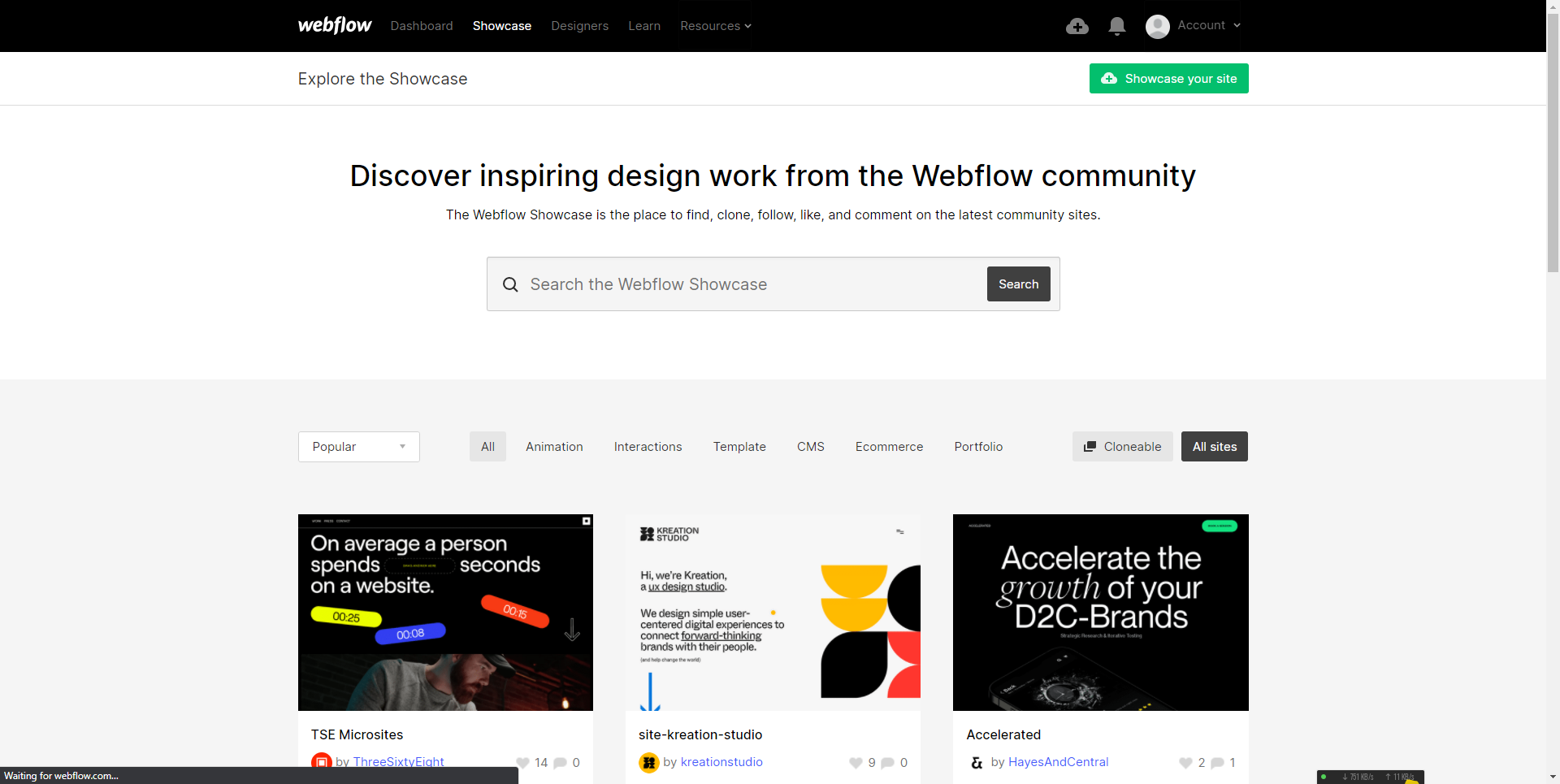Open comments on TSE Microsites
Viewport: 1560px width, 784px height.
(560, 763)
